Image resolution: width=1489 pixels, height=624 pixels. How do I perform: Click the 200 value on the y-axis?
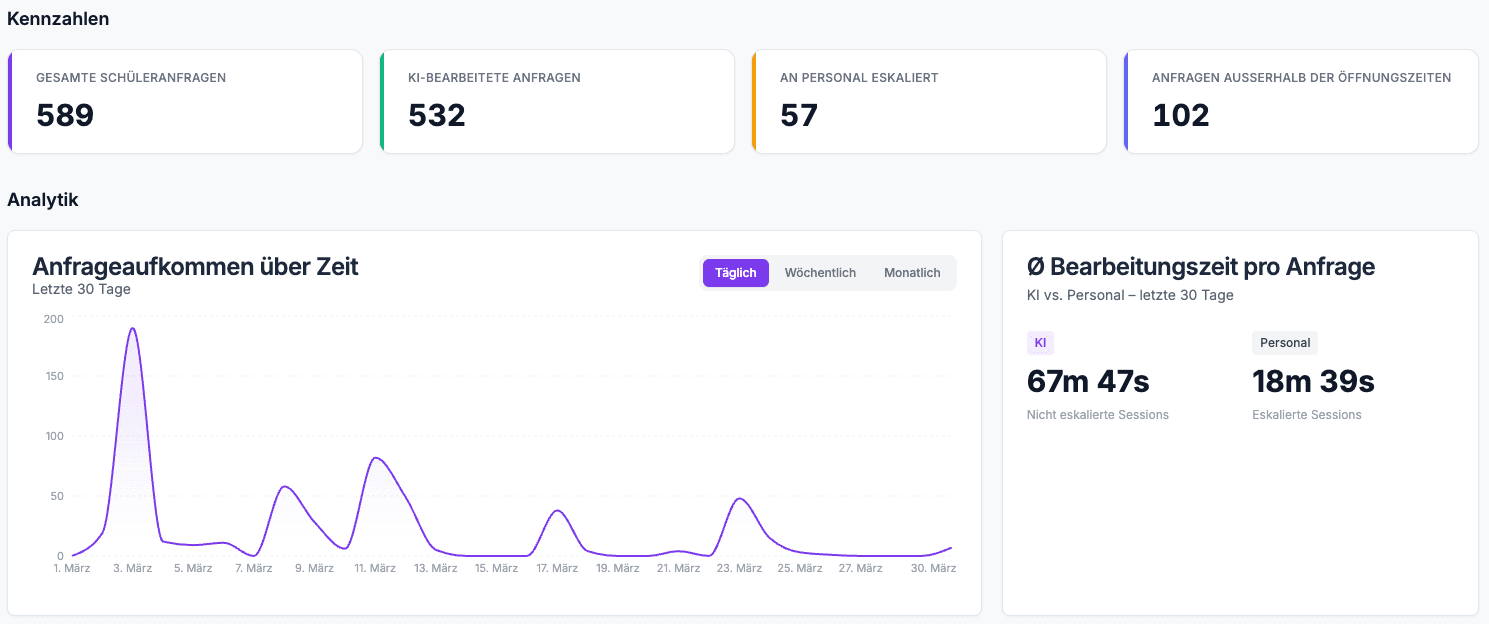[55, 320]
